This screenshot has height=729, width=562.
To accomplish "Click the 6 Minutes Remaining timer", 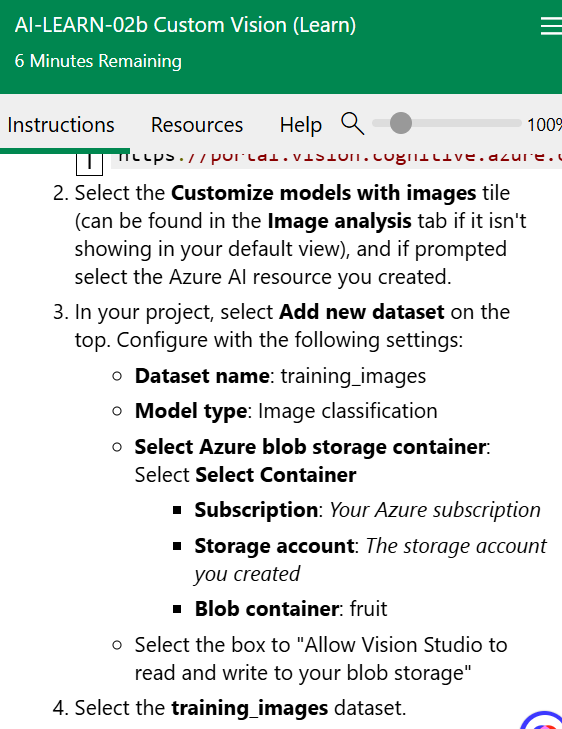I will (98, 61).
